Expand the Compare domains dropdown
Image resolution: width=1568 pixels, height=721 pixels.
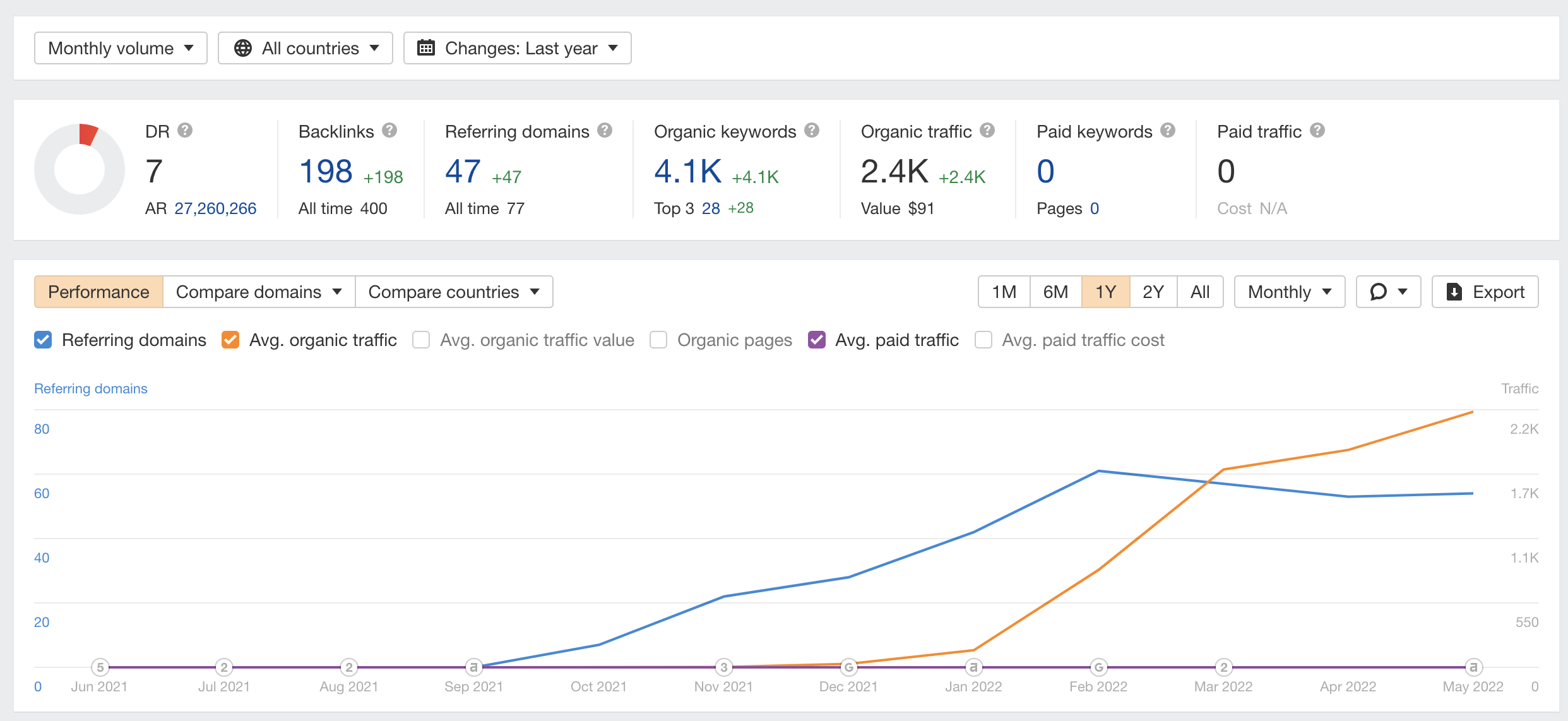point(258,291)
